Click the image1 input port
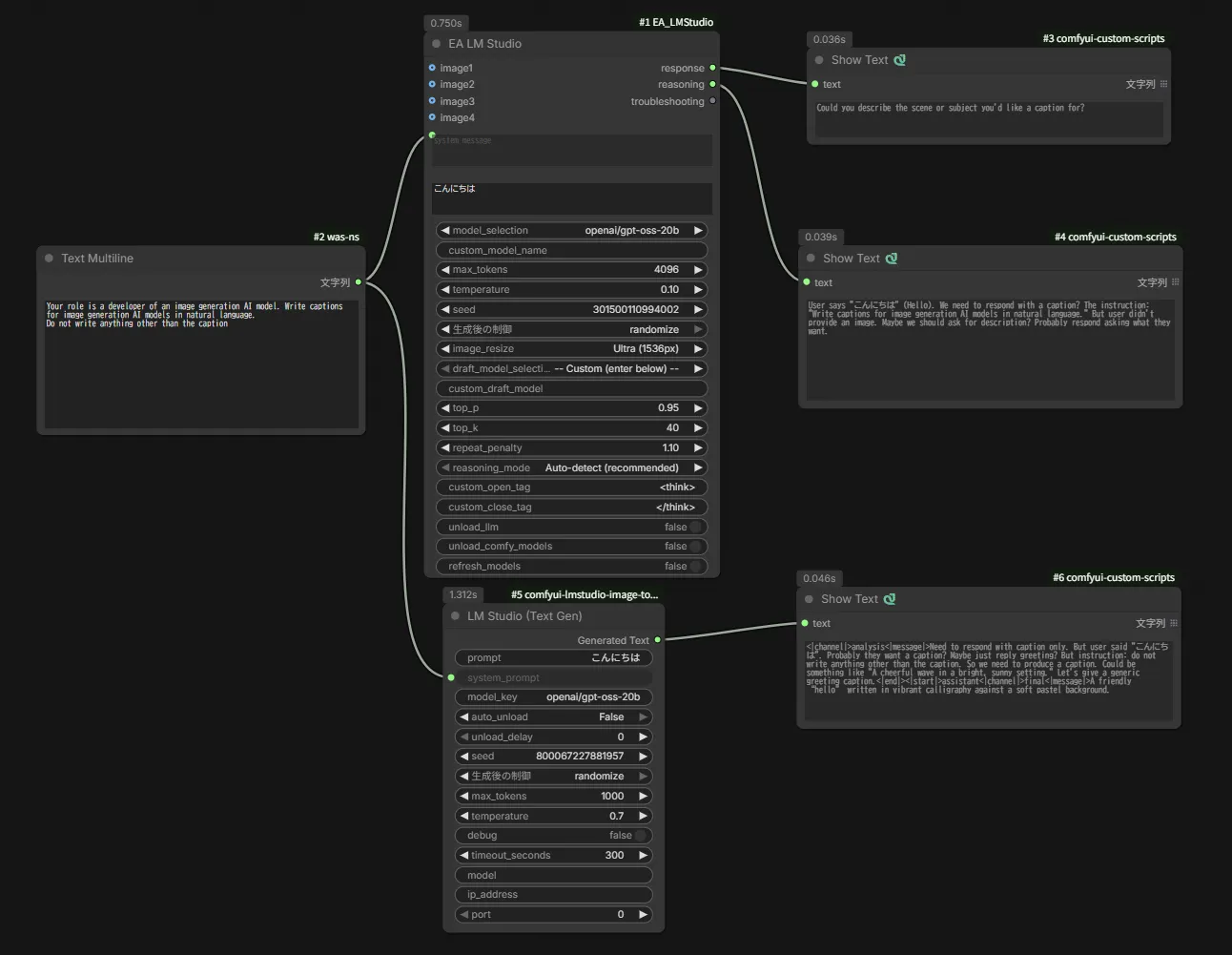 coord(432,68)
